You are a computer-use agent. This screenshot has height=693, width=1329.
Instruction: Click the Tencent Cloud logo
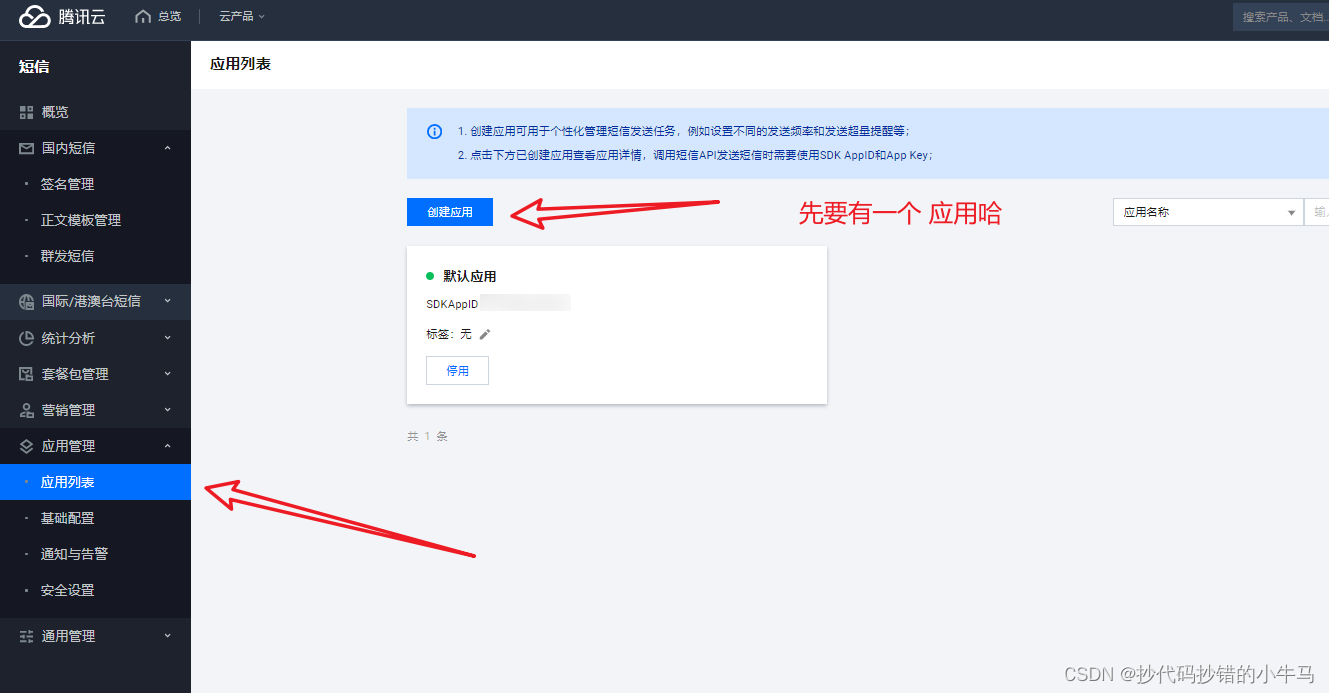tap(61, 16)
